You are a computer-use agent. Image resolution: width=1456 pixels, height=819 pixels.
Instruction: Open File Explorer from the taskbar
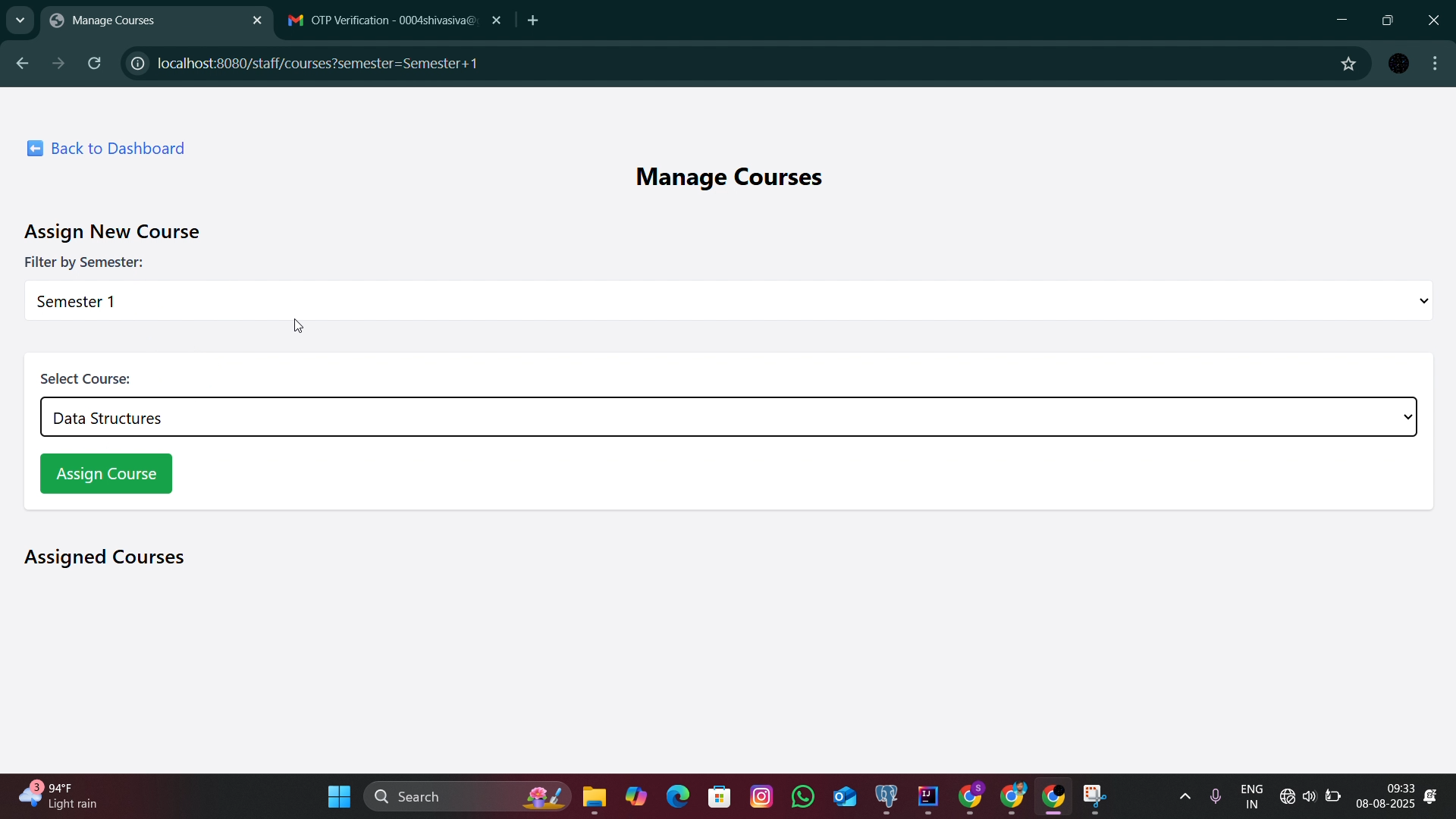[x=595, y=797]
